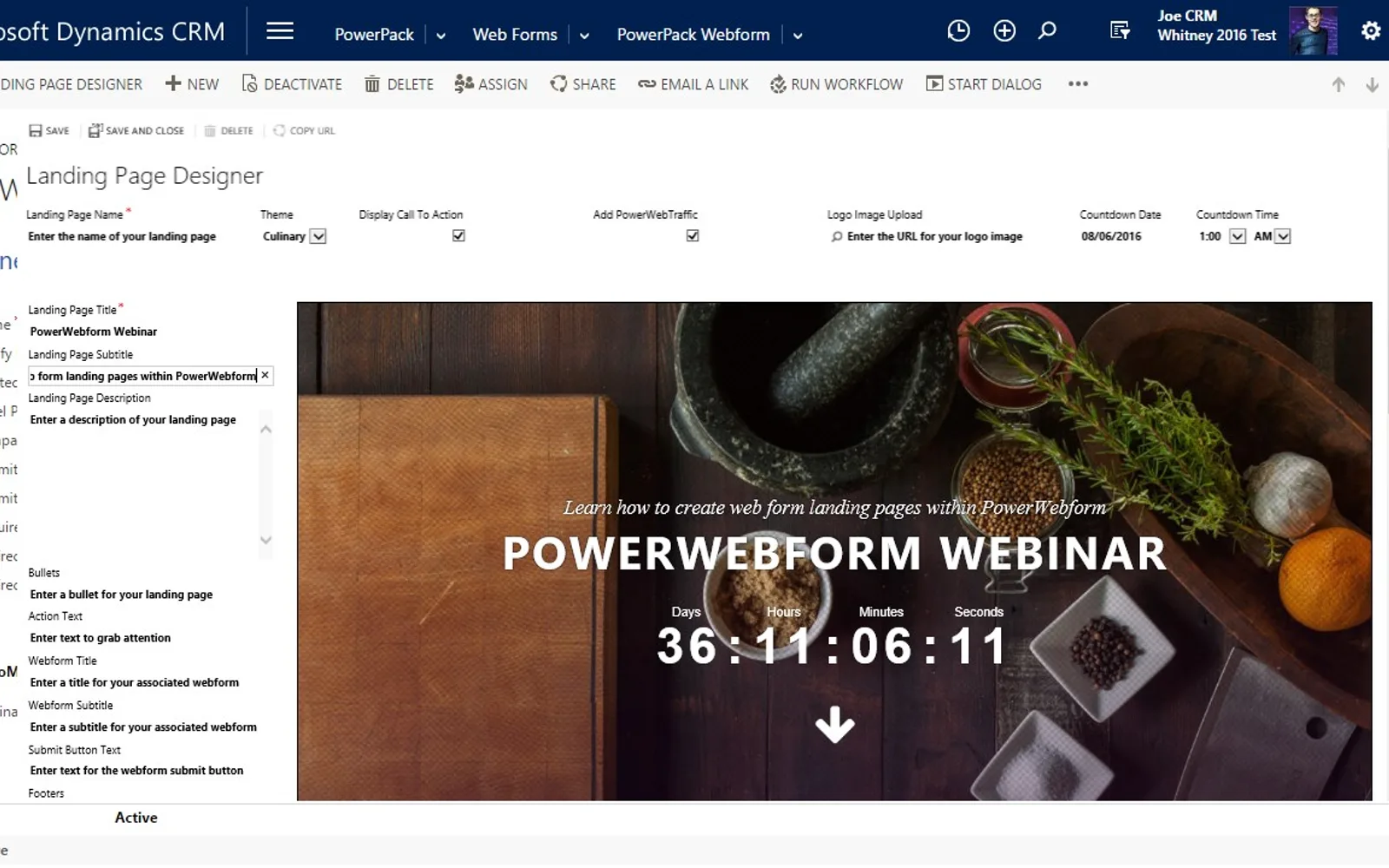Toggle Display Call To Action checkbox
Image resolution: width=1389 pixels, height=868 pixels.
(459, 236)
